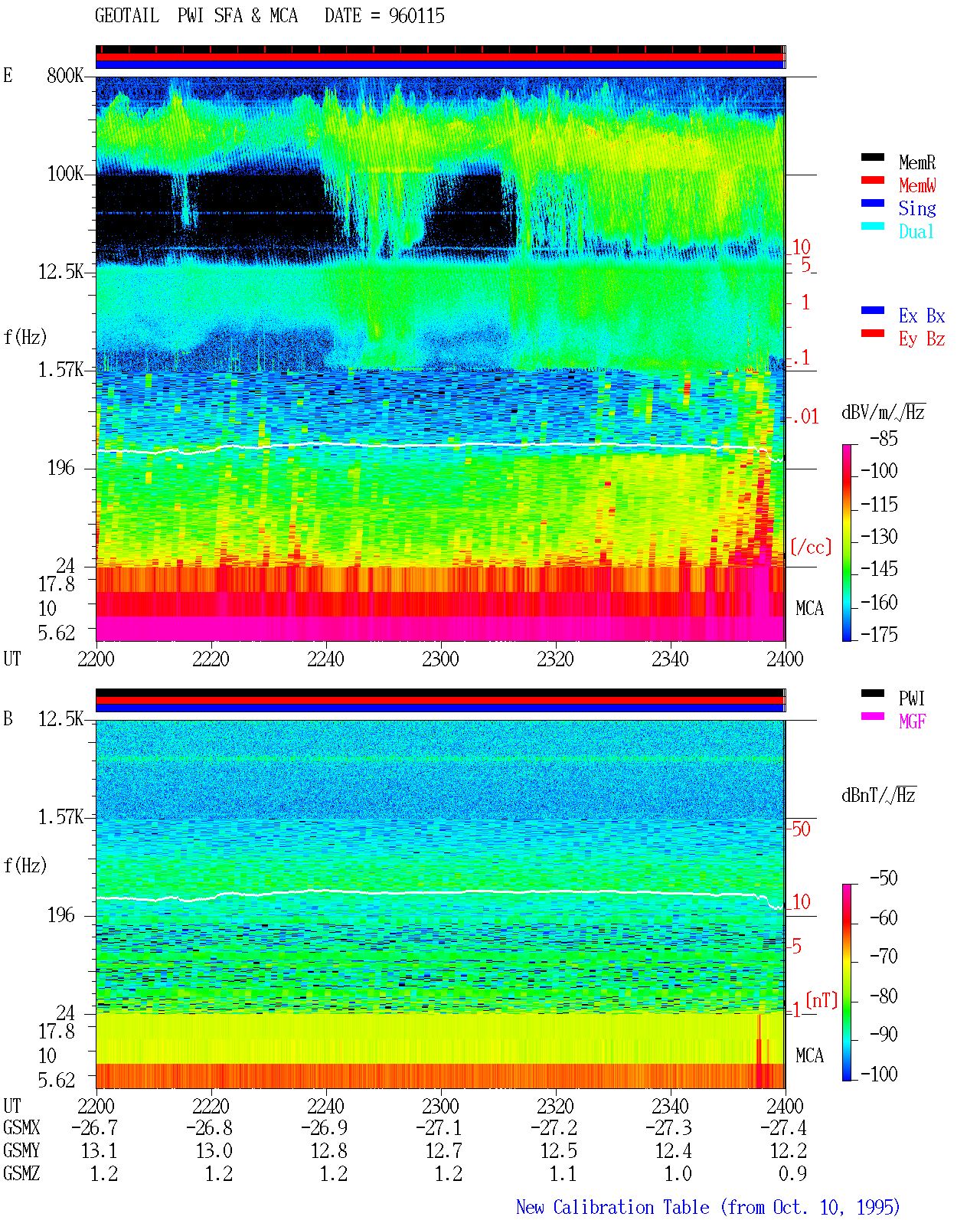The image size is (980, 1220).
Task: Click the '-50' value on dBnT scale
Action: [x=884, y=878]
